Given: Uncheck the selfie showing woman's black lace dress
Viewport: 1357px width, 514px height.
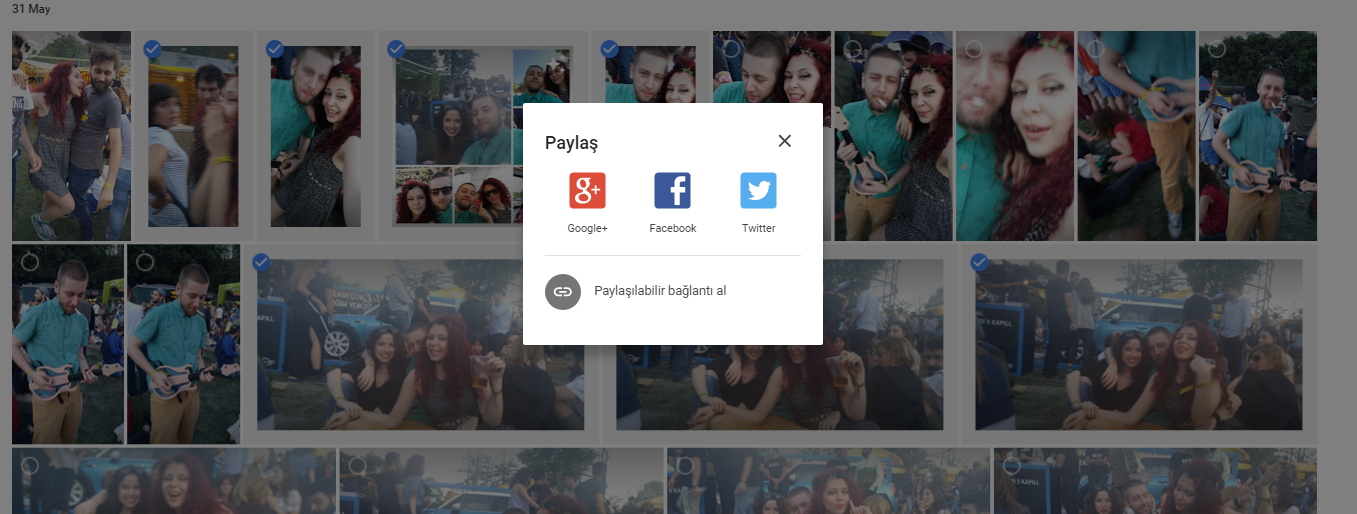Looking at the screenshot, I should [x=275, y=48].
